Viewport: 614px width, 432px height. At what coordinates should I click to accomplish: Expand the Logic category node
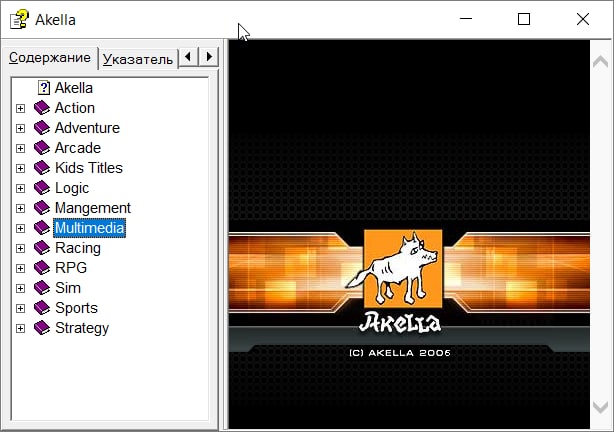point(20,188)
